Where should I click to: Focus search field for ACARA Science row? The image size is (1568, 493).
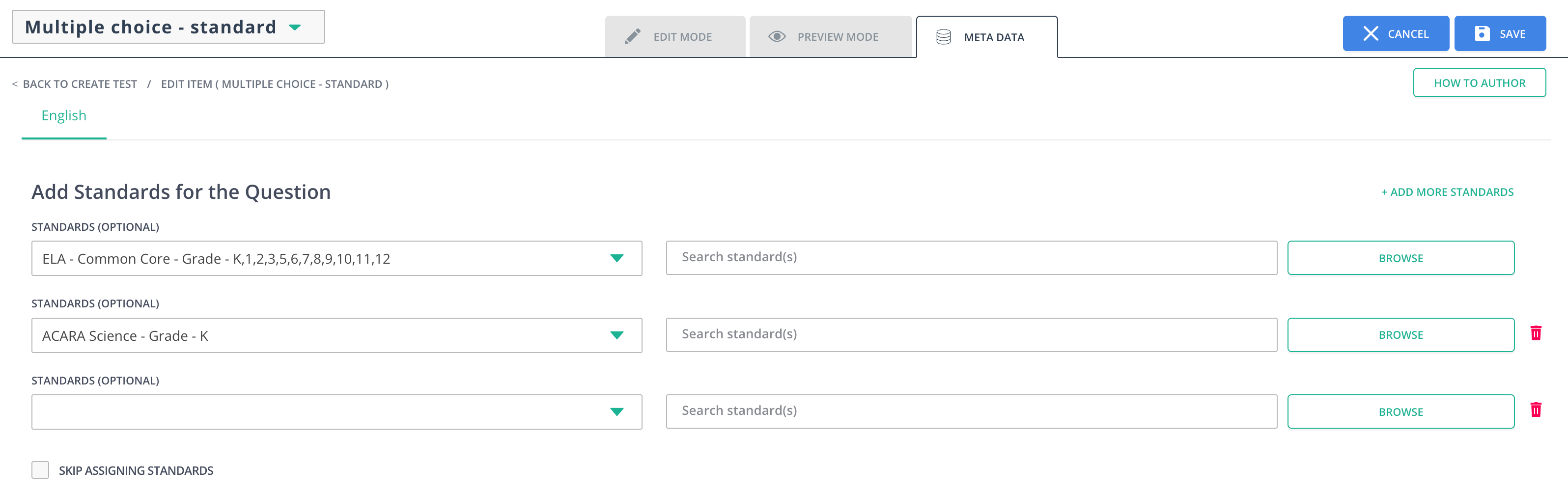[x=972, y=335]
